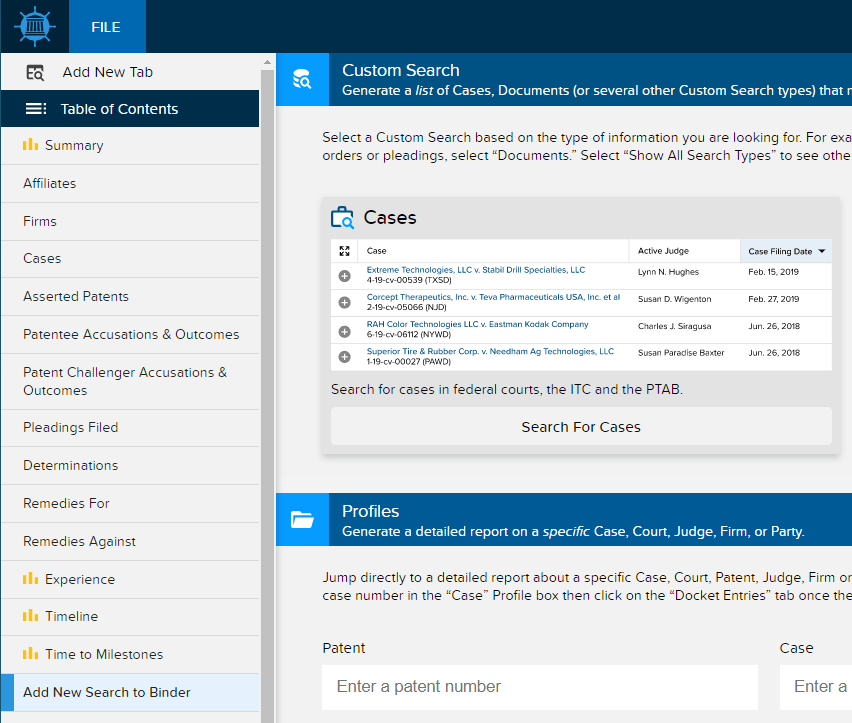The width and height of the screenshot is (852, 723).
Task: Click the bar chart icon beside Timeline
Action: [30, 615]
